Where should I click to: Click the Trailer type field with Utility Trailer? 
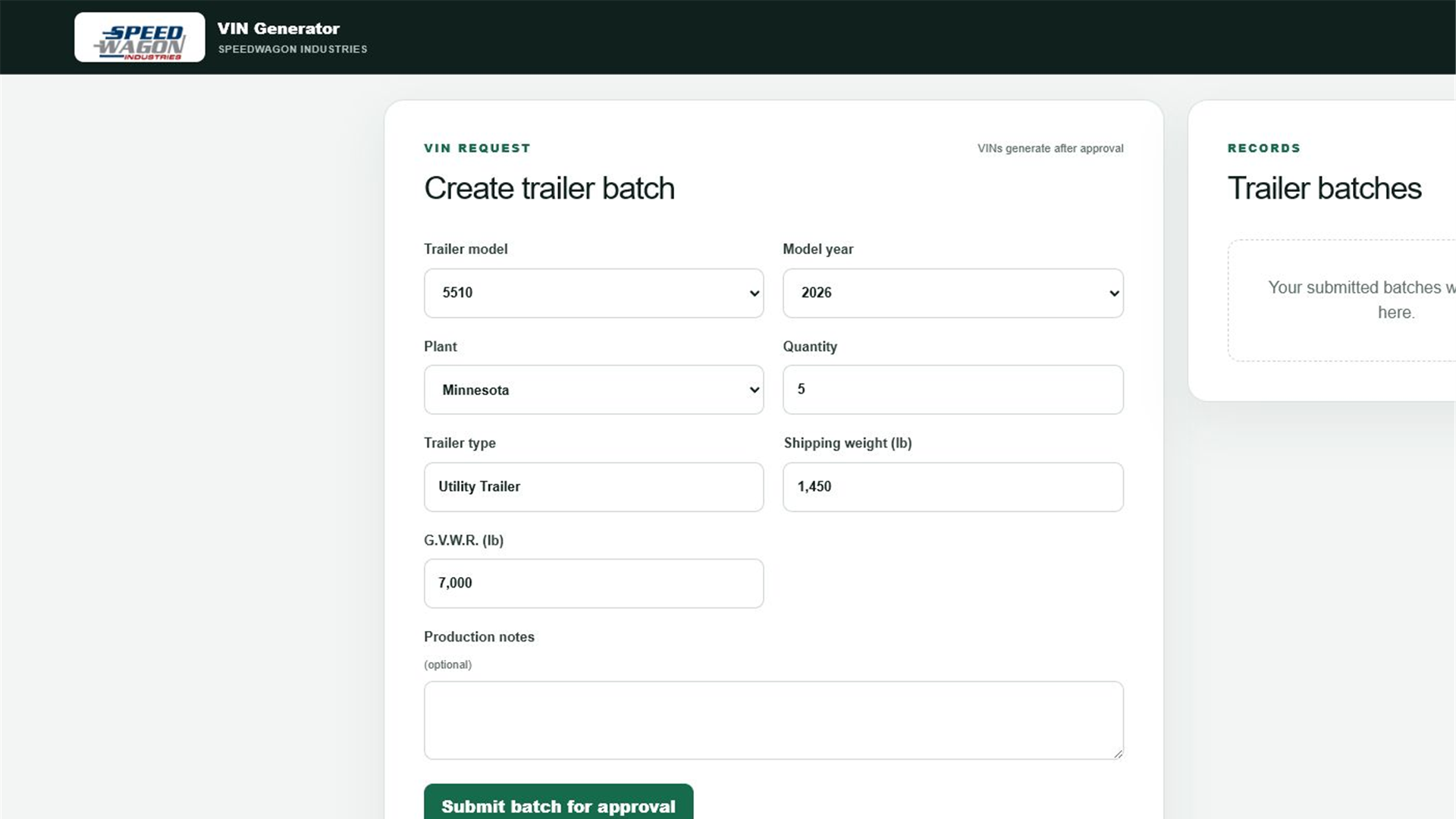coord(594,487)
